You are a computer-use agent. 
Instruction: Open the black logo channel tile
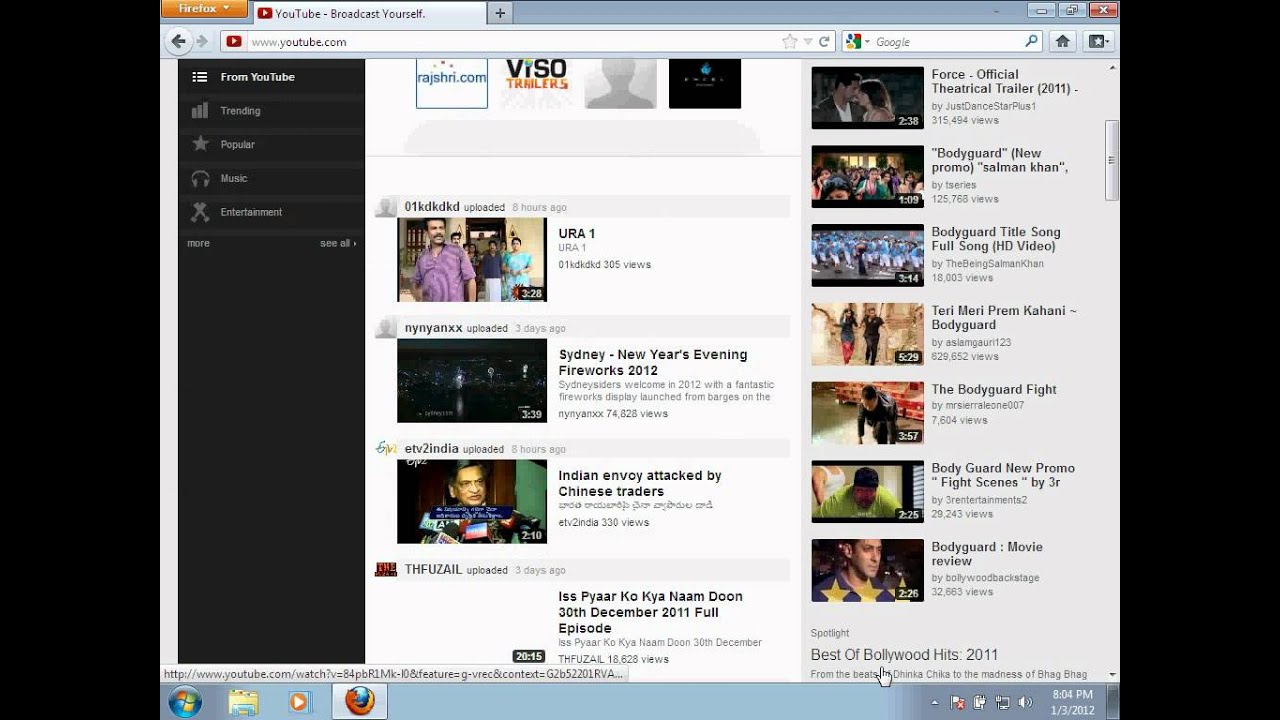point(705,83)
